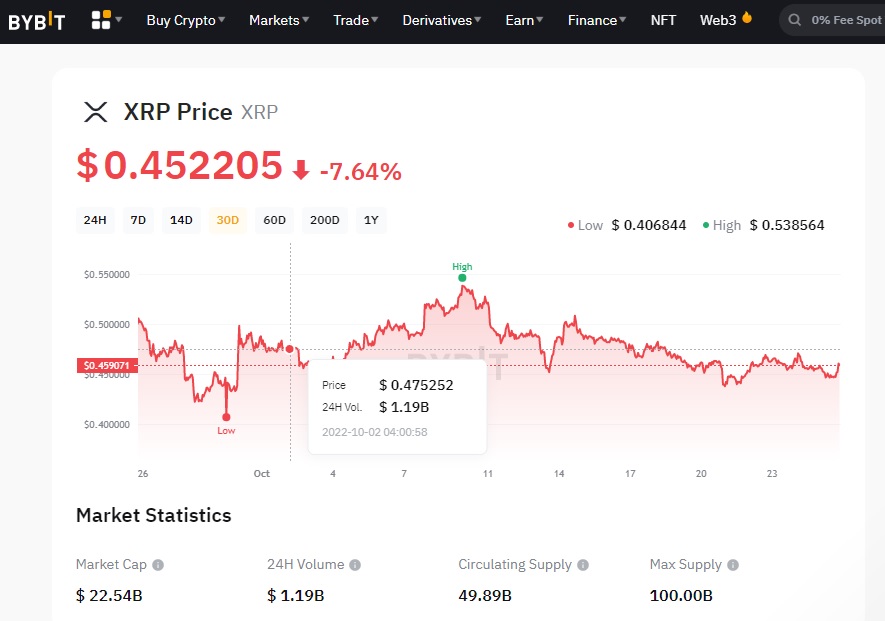
Task: Click the 24H Volume info icon
Action: (355, 565)
